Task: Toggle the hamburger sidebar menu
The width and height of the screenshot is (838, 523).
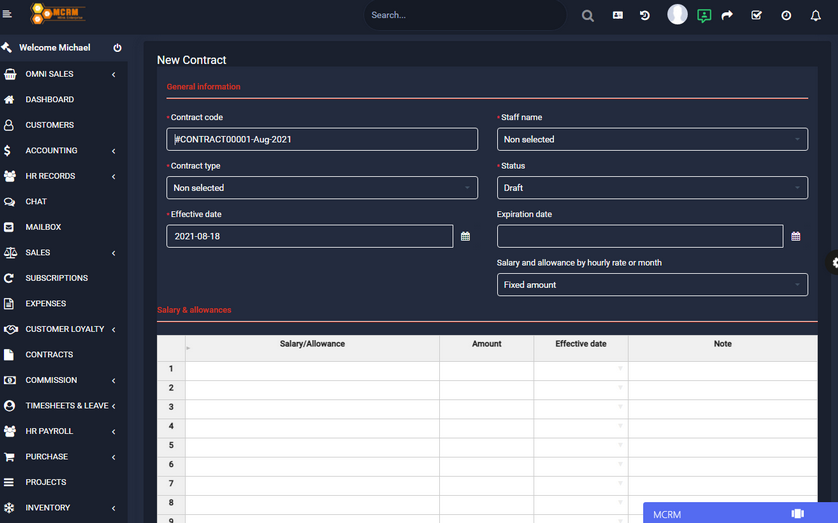Action: click(8, 14)
